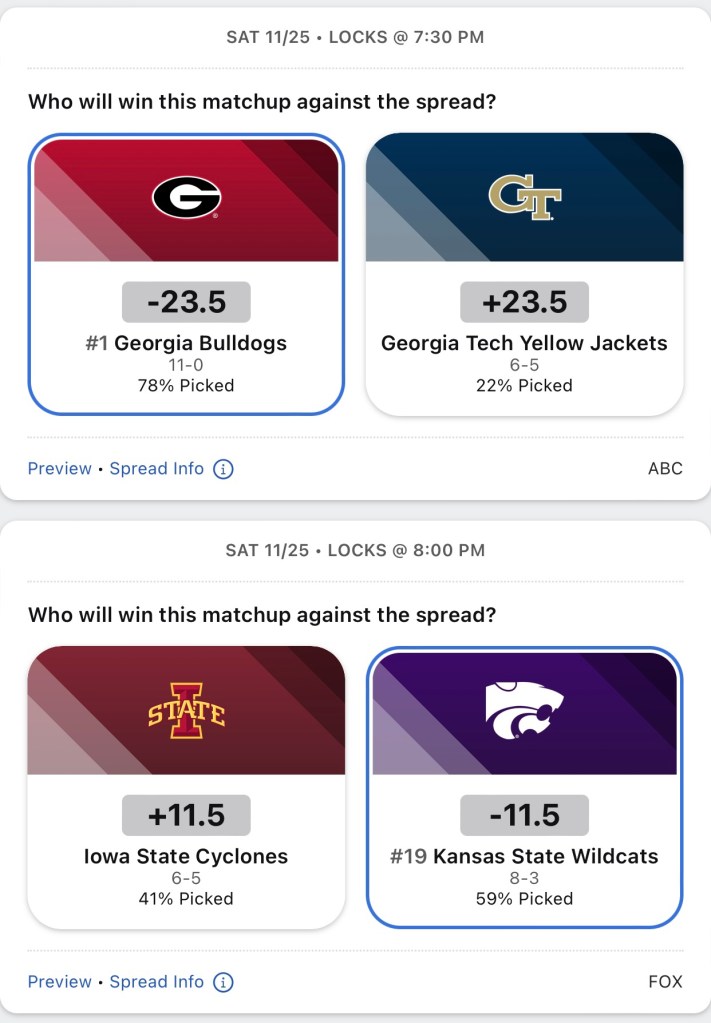
Task: Open Spread Info link in ABC game
Action: point(156,469)
